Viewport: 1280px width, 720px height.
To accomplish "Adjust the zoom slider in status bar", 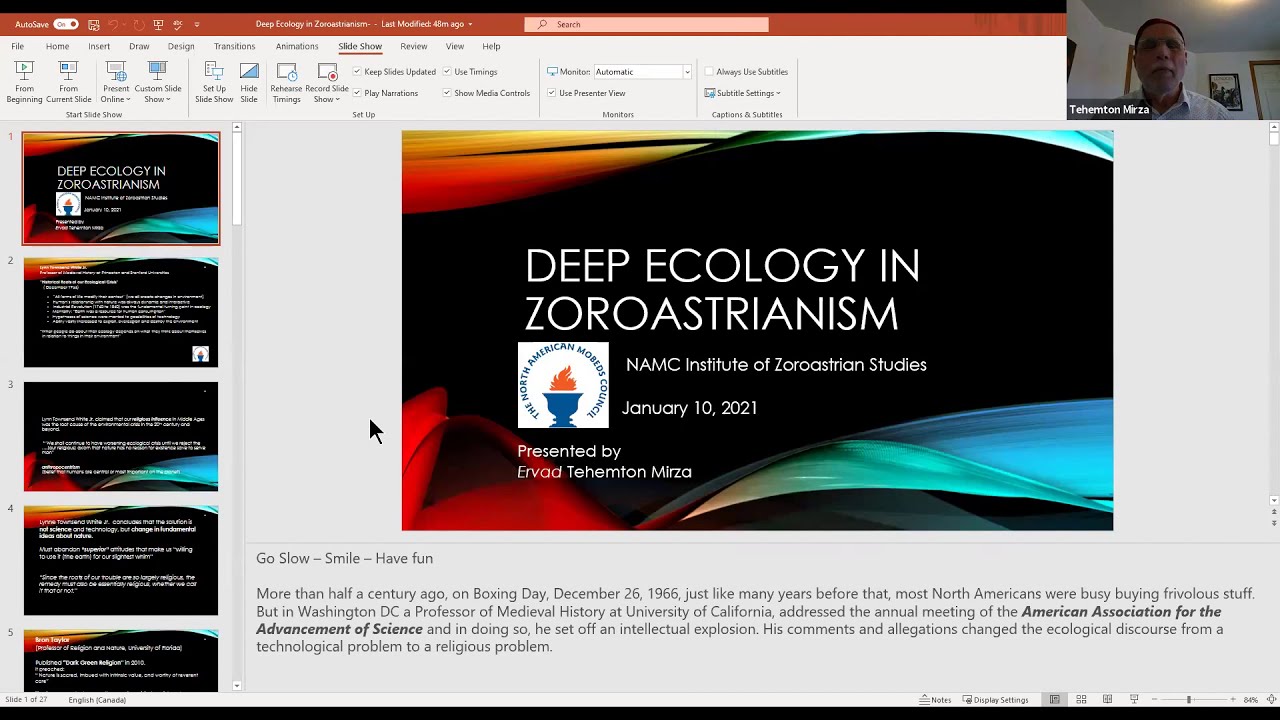I will (x=1188, y=700).
